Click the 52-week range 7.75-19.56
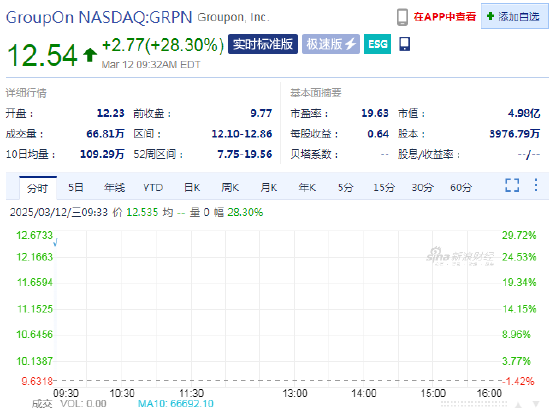 point(245,154)
